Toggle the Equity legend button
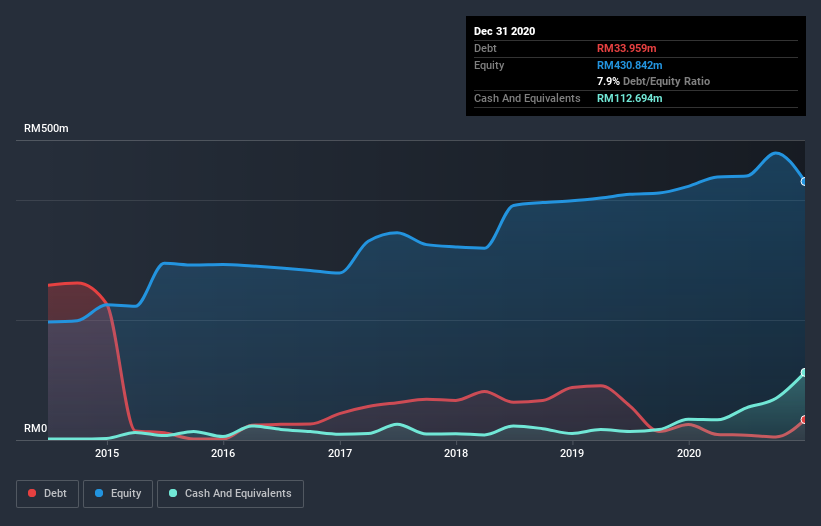This screenshot has height=526, width=821. point(118,494)
